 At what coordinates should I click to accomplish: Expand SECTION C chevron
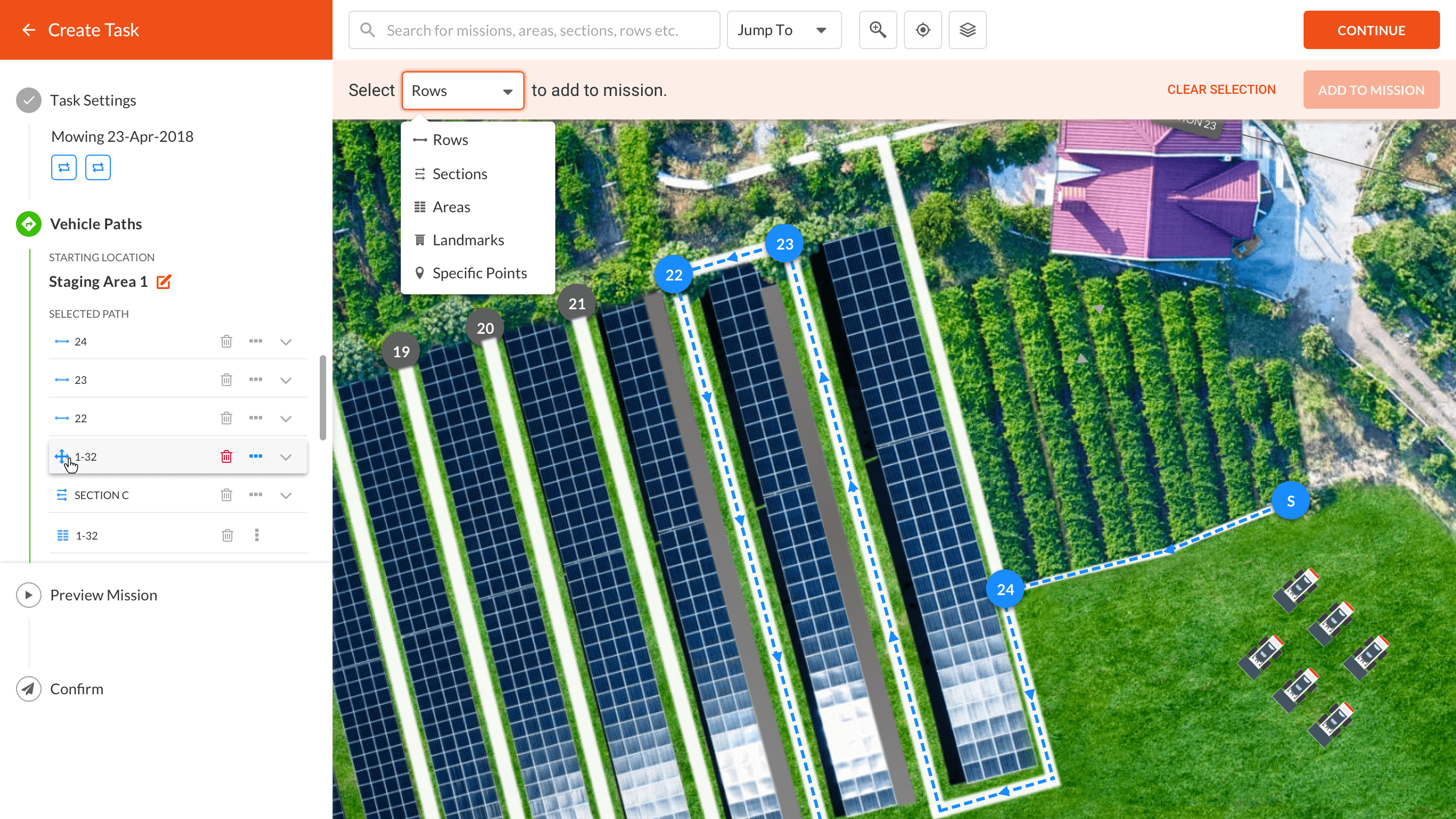click(286, 495)
